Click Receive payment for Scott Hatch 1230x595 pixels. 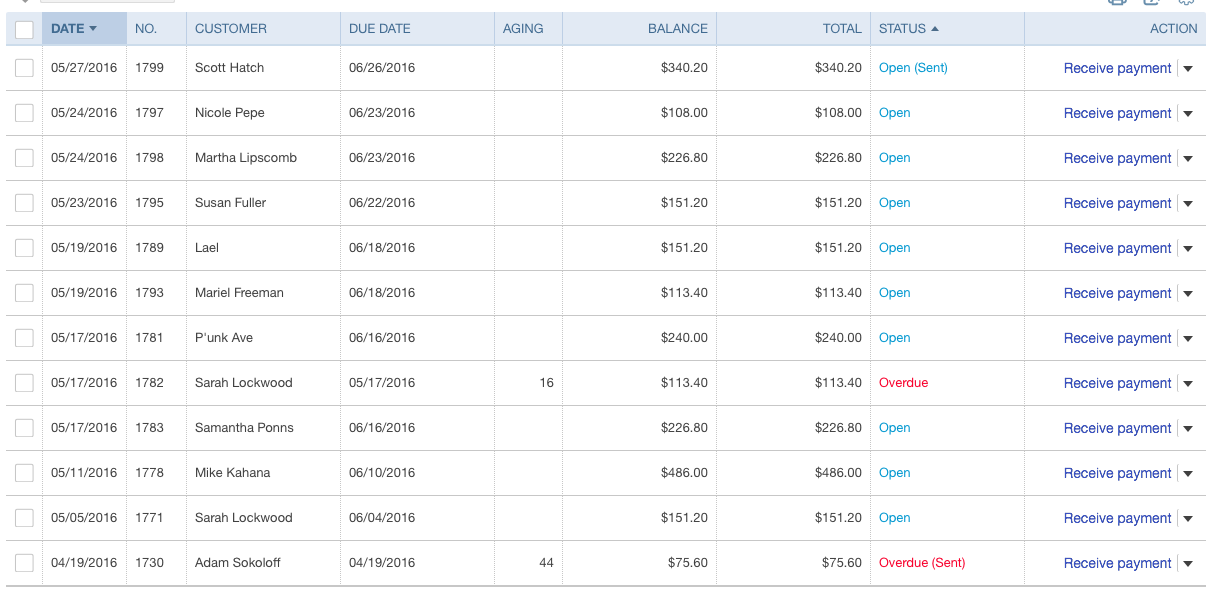[x=1117, y=68]
